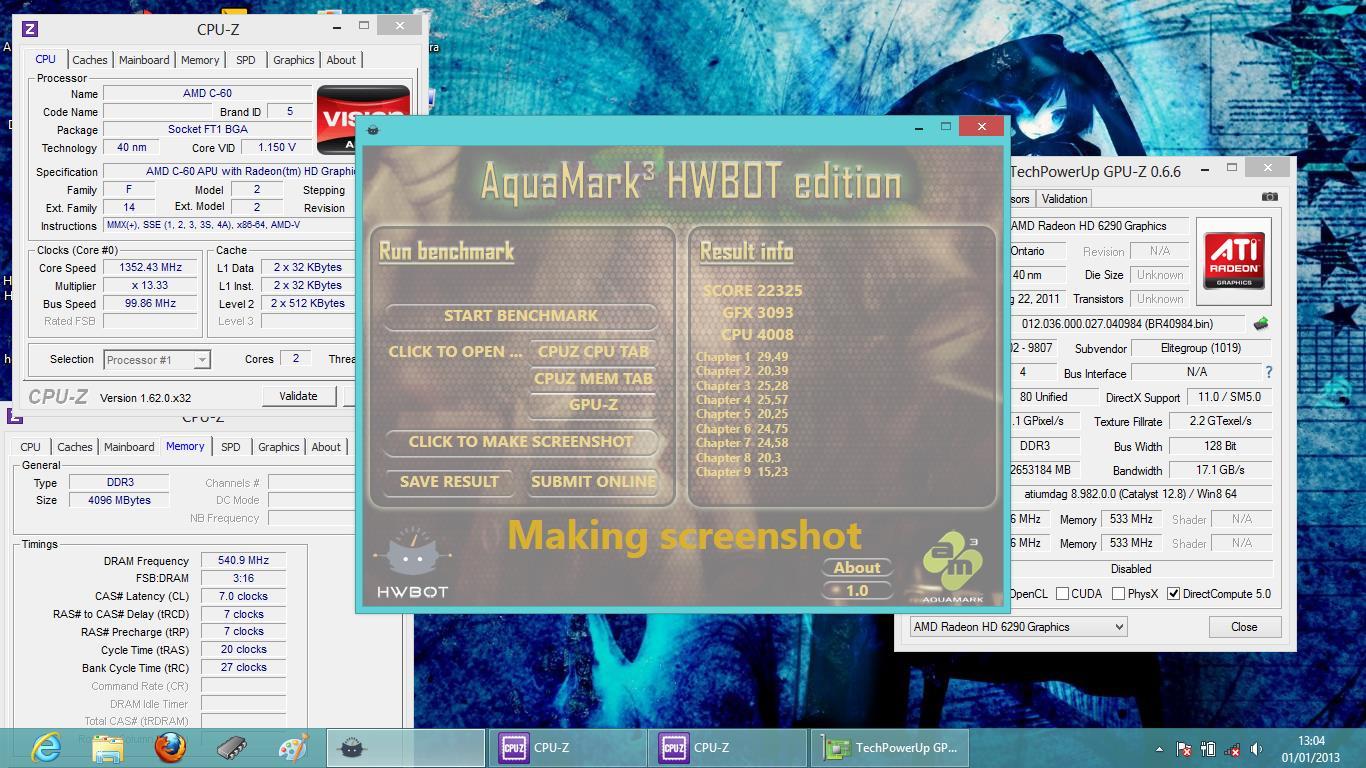Open Caches tab in lower CPU-Z window

click(x=75, y=447)
